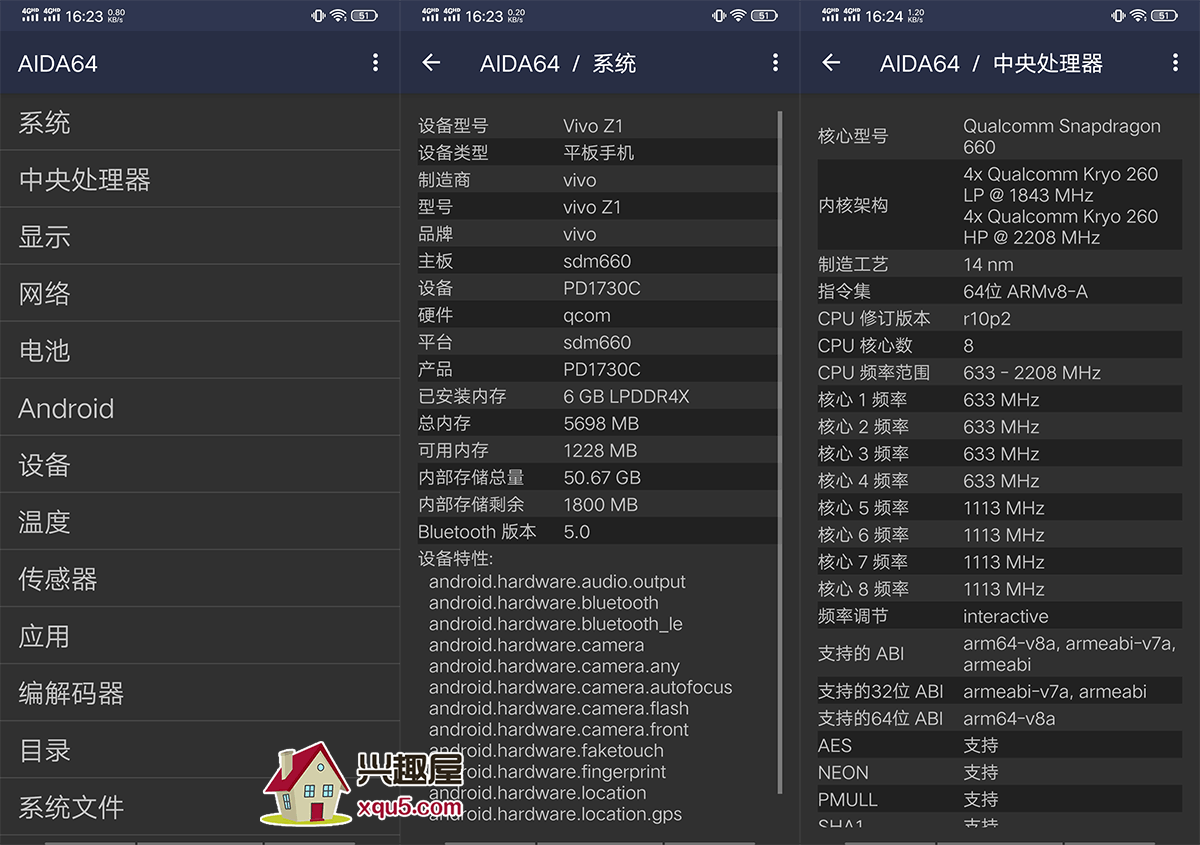Open overflow menu on AIDA64 main screen
Screen dimensions: 1200x845
(375, 63)
